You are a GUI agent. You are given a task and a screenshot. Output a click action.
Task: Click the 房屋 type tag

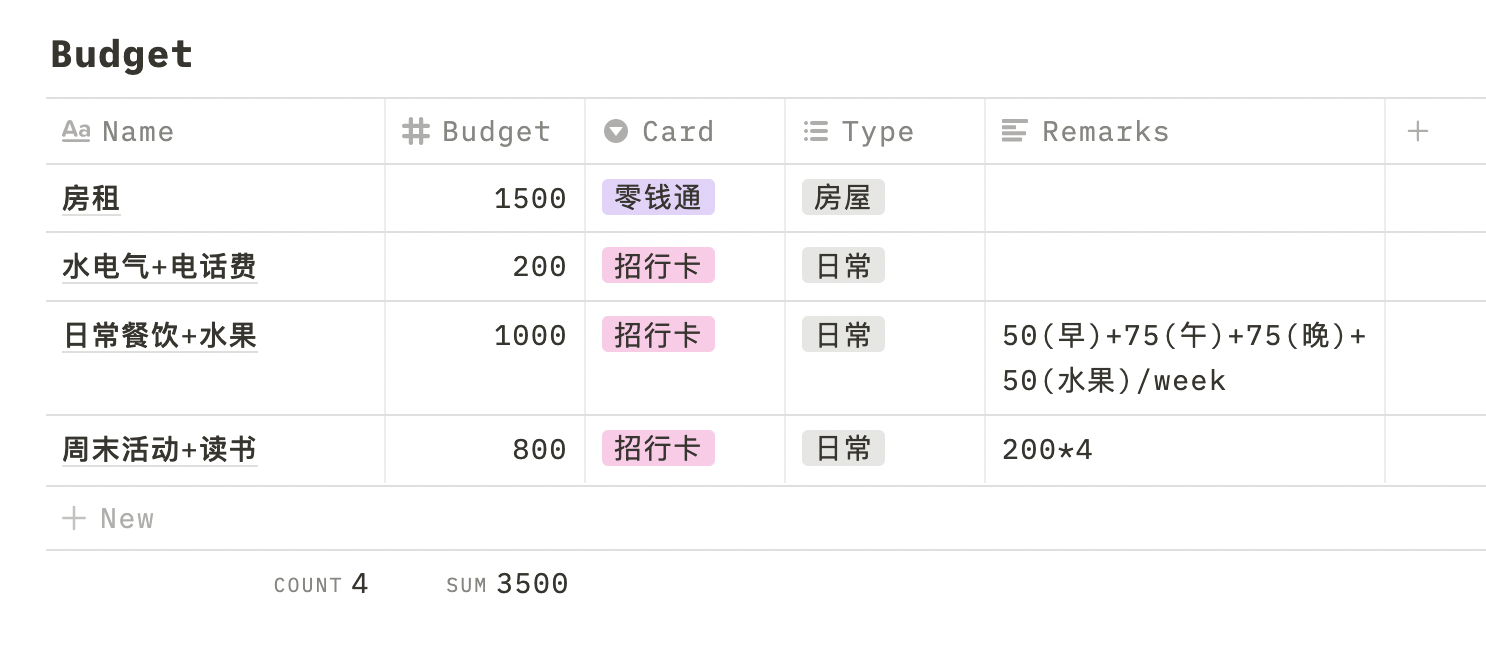pyautogui.click(x=843, y=198)
